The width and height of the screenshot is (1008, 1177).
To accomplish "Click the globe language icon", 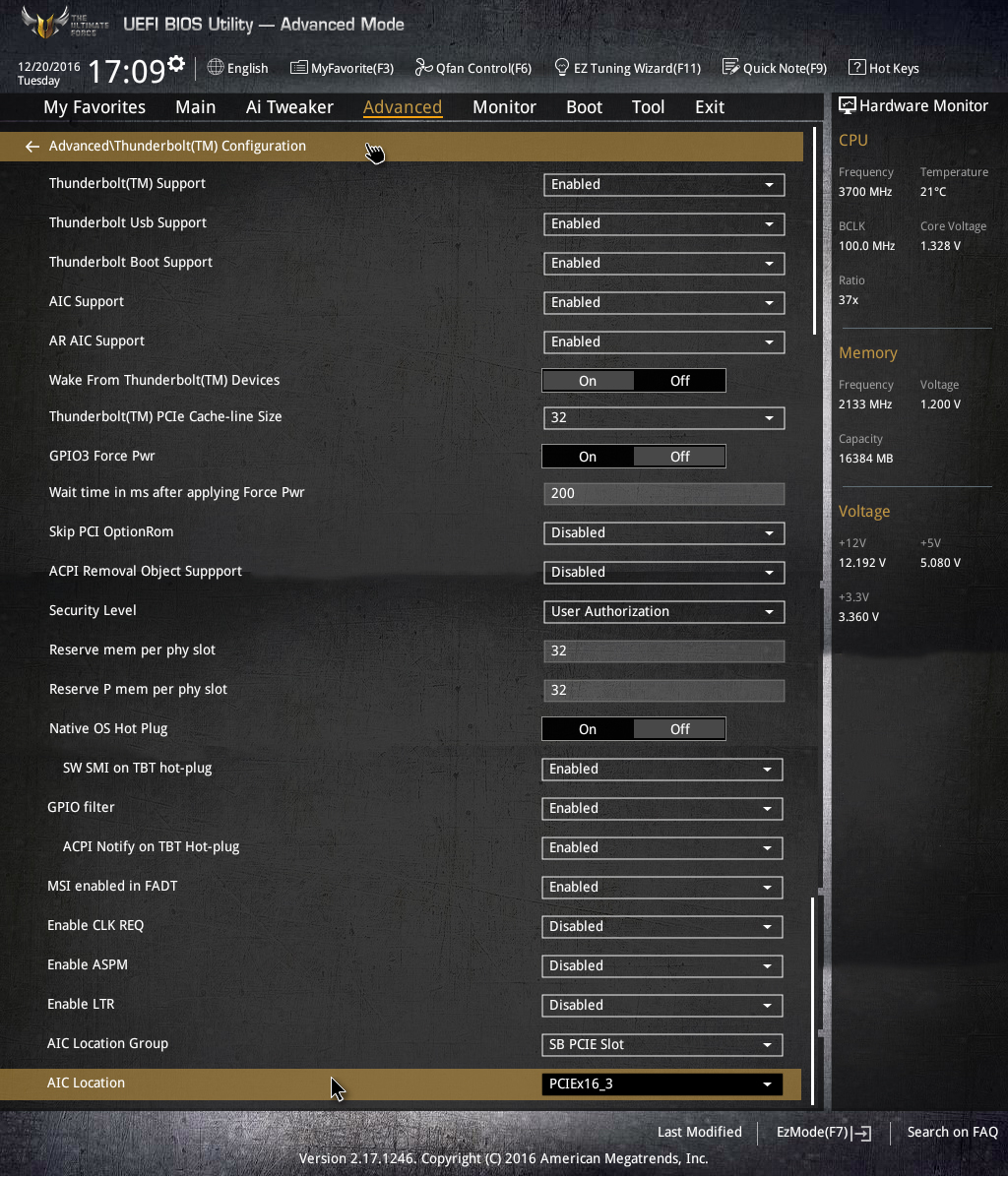I will (216, 67).
